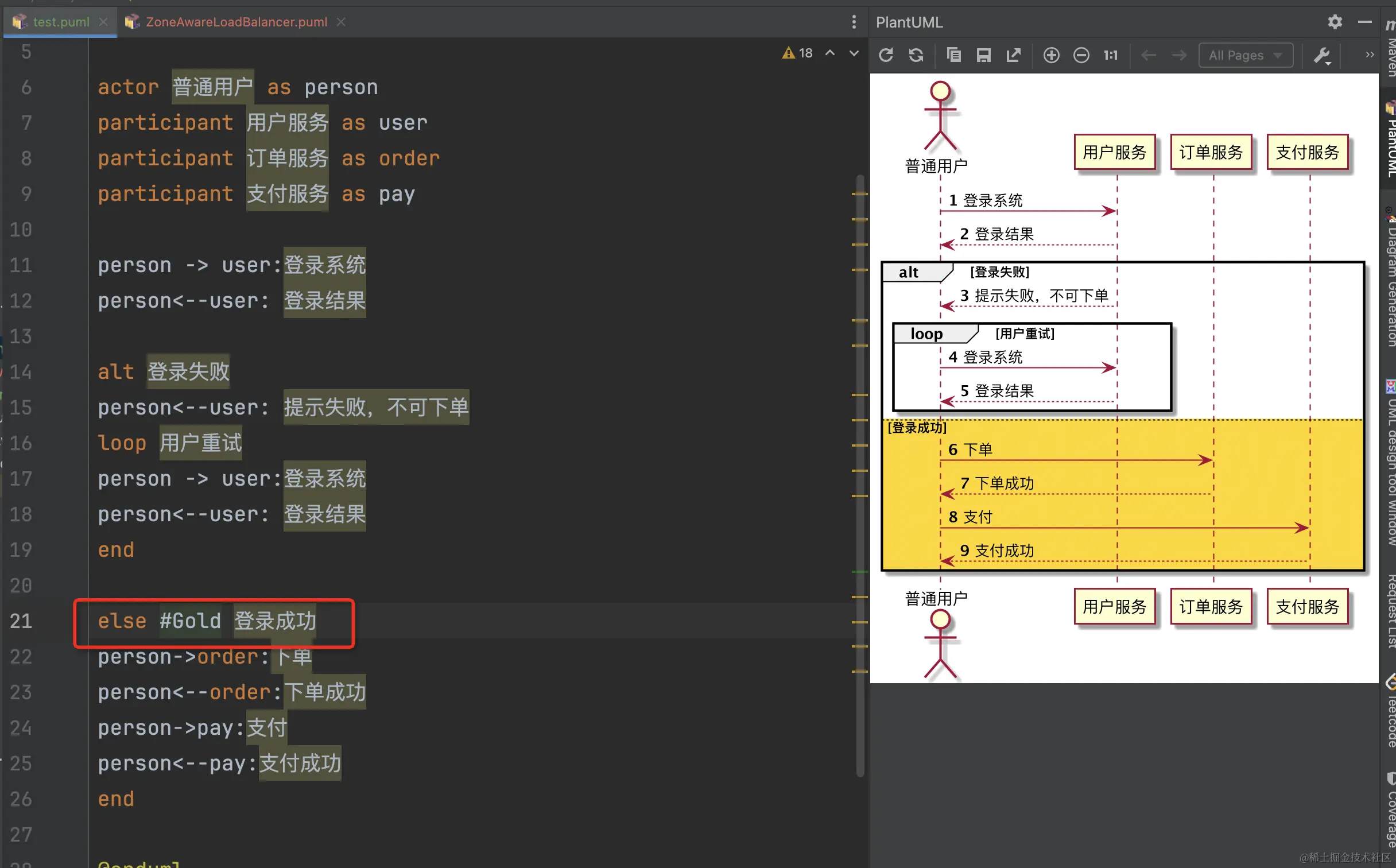Toggle the automatic rendering sync icon

916,55
